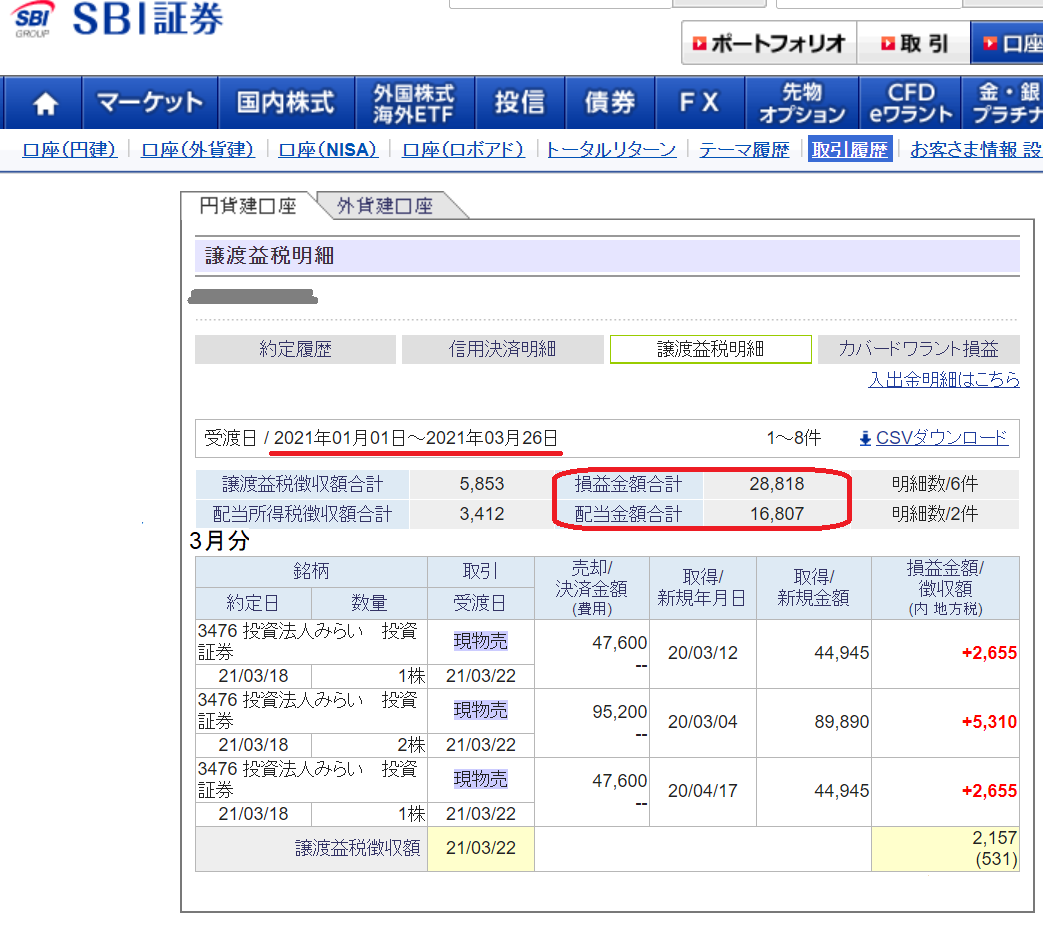This screenshot has height=927, width=1047.
Task: Click the 配当所得税徴収額合計 value 3,412
Action: [481, 514]
